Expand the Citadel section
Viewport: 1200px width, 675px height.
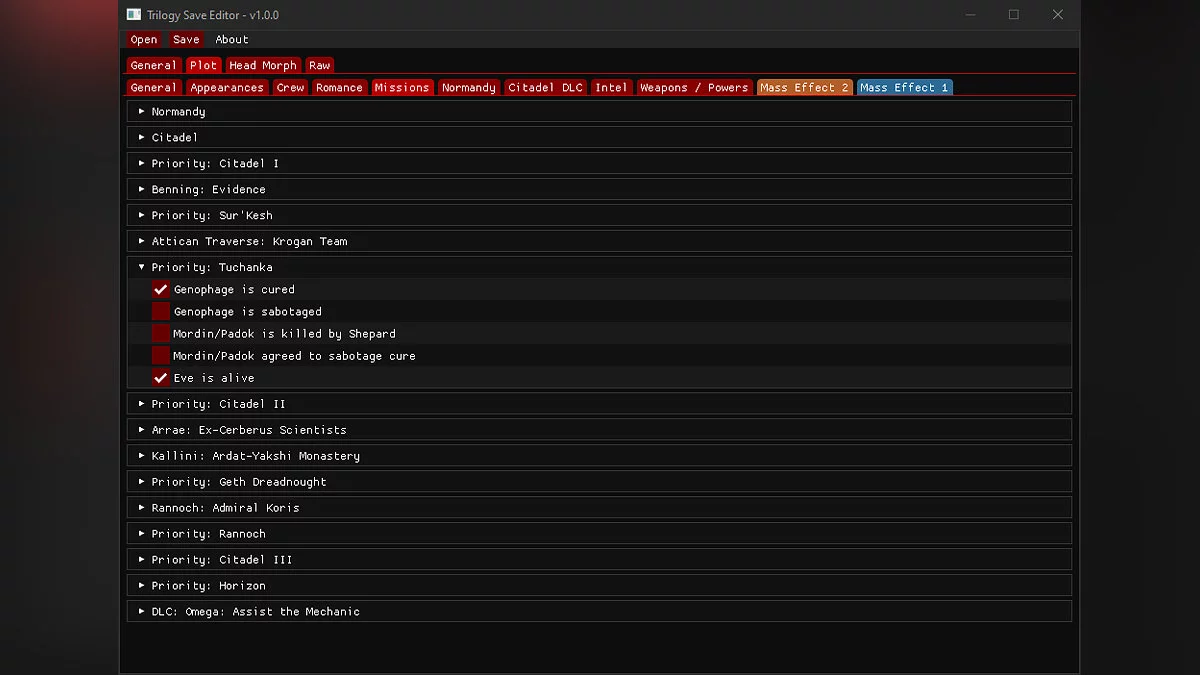click(599, 137)
